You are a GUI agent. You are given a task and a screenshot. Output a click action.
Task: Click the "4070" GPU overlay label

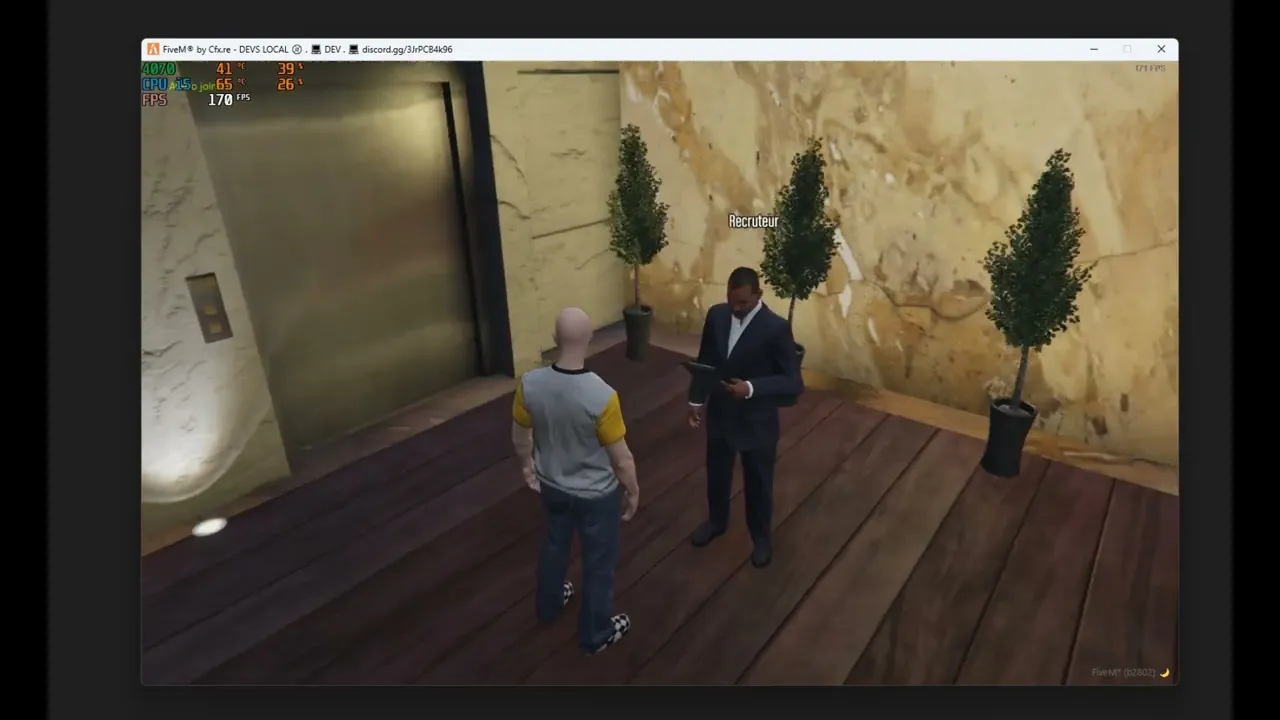[158, 69]
